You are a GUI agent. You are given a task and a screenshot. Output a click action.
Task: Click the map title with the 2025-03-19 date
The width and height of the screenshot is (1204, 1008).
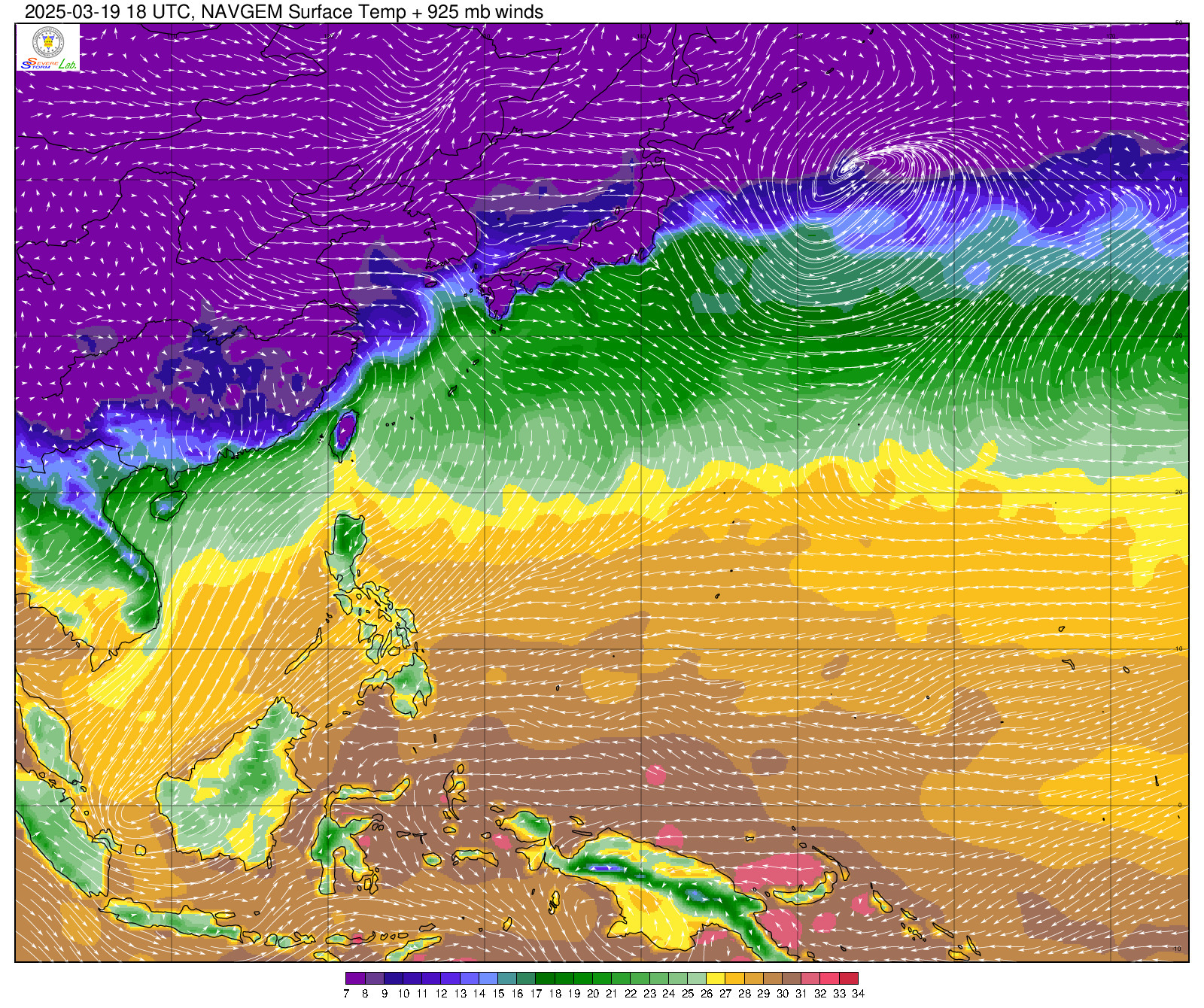click(284, 12)
